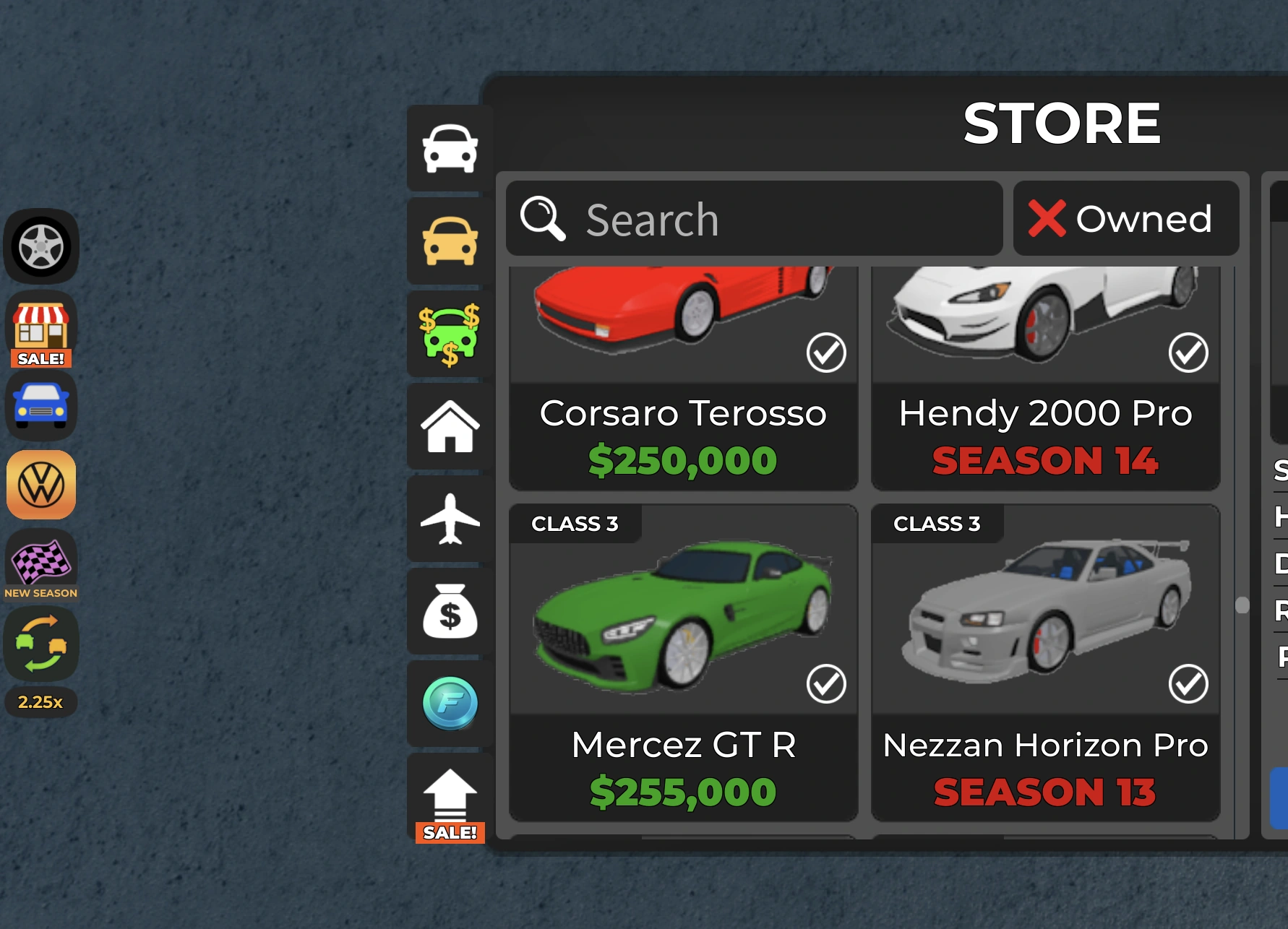This screenshot has width=1288, height=929.
Task: Open the green car dollar signs tab
Action: (x=450, y=334)
